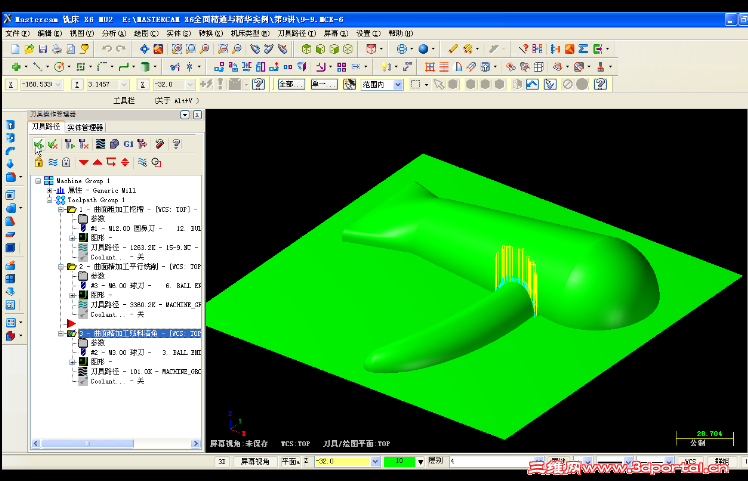Click the green system color swatch
The height and width of the screenshot is (481, 748).
click(399, 461)
